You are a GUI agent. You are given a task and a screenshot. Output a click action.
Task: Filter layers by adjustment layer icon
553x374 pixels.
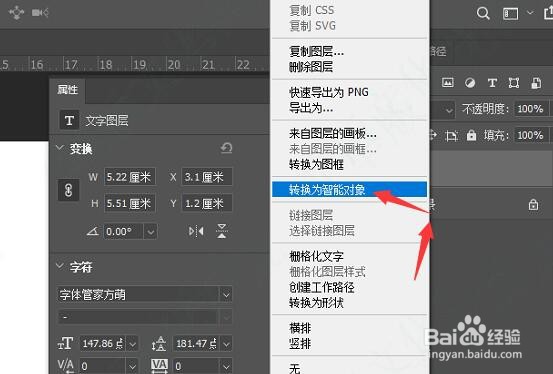click(470, 83)
